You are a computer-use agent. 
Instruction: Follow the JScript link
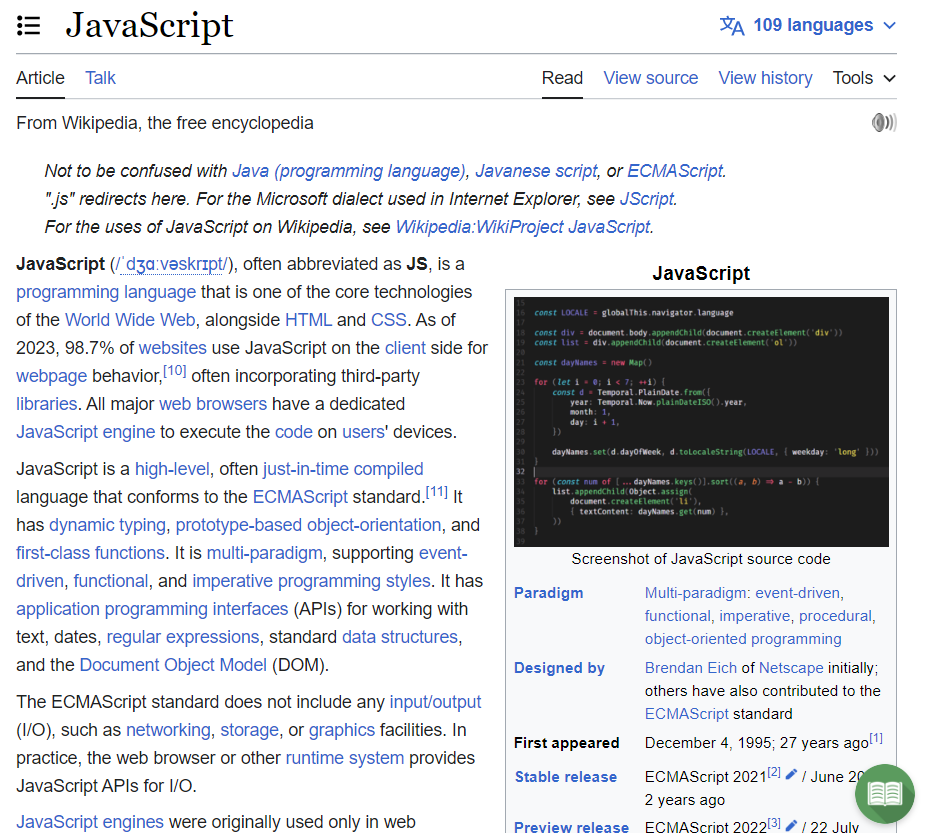tap(647, 199)
